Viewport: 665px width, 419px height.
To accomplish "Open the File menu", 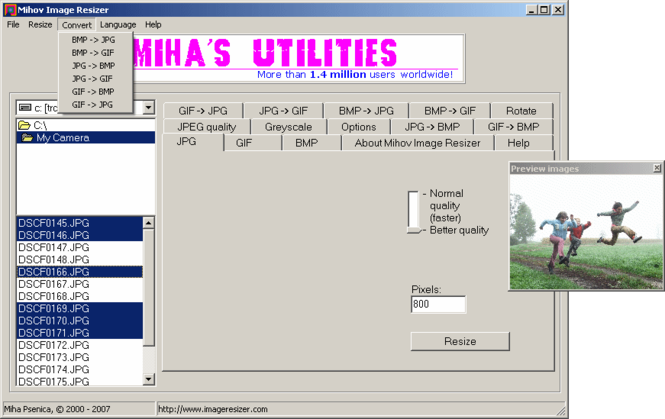I will [x=13, y=25].
